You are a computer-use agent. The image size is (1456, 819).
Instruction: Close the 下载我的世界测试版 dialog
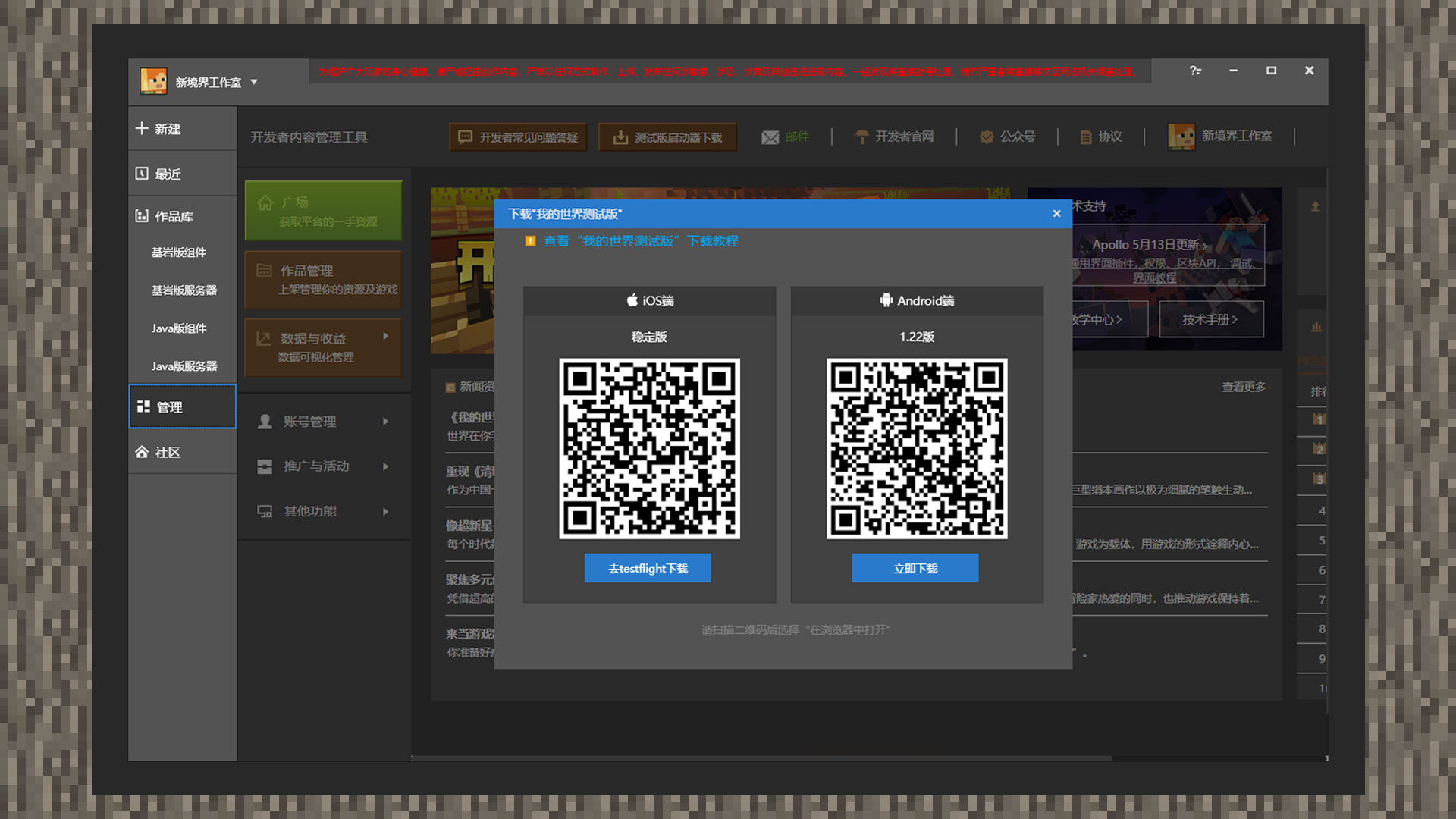pos(1056,214)
